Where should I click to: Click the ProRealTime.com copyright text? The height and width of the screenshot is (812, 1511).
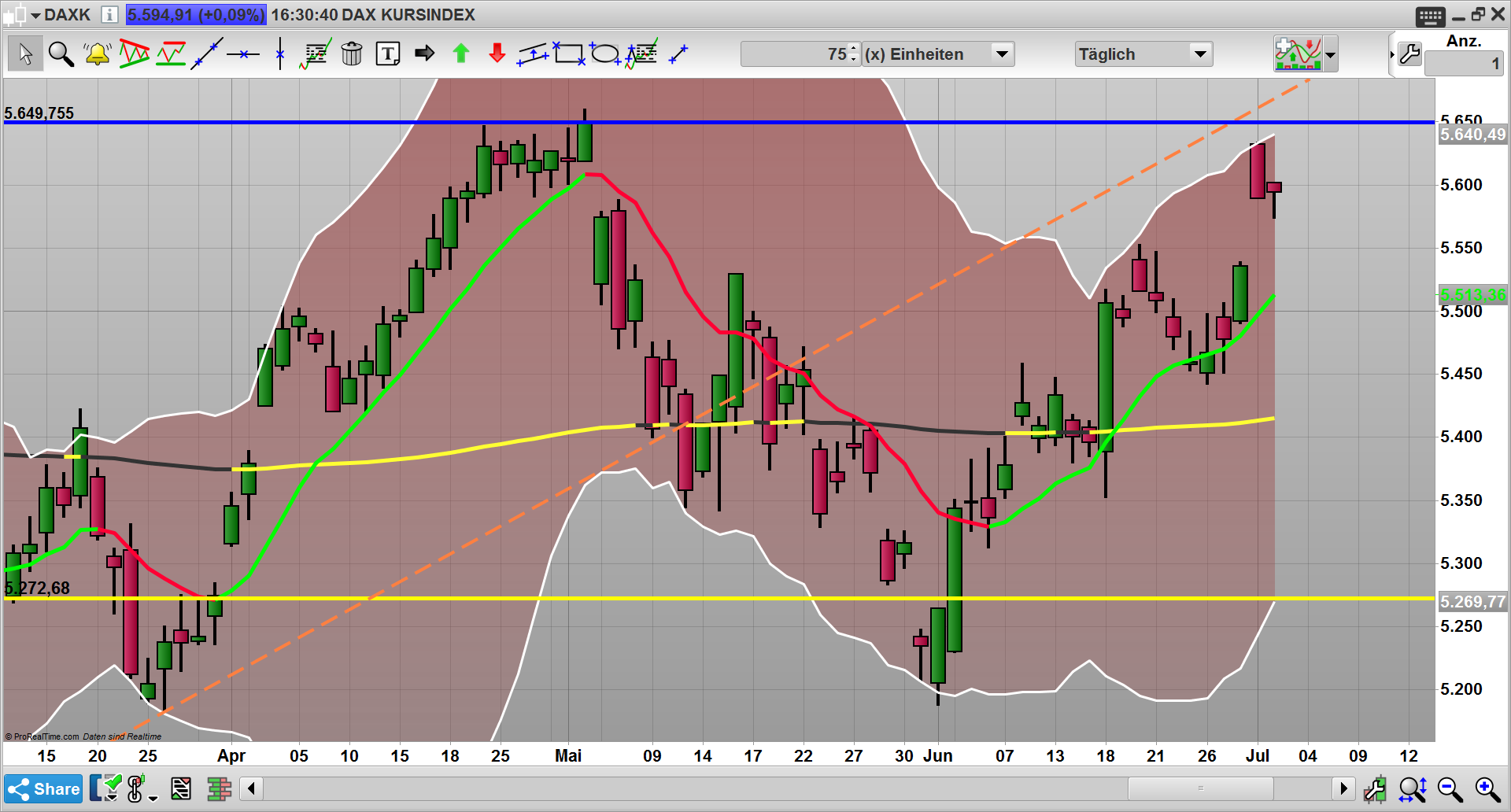click(x=42, y=736)
